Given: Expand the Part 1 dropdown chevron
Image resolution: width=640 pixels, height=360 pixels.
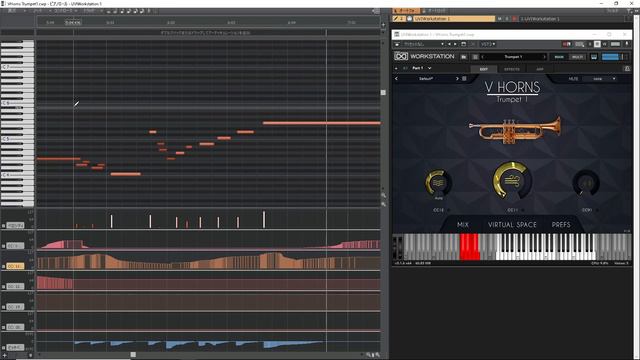Looking at the screenshot, I should 429,68.
